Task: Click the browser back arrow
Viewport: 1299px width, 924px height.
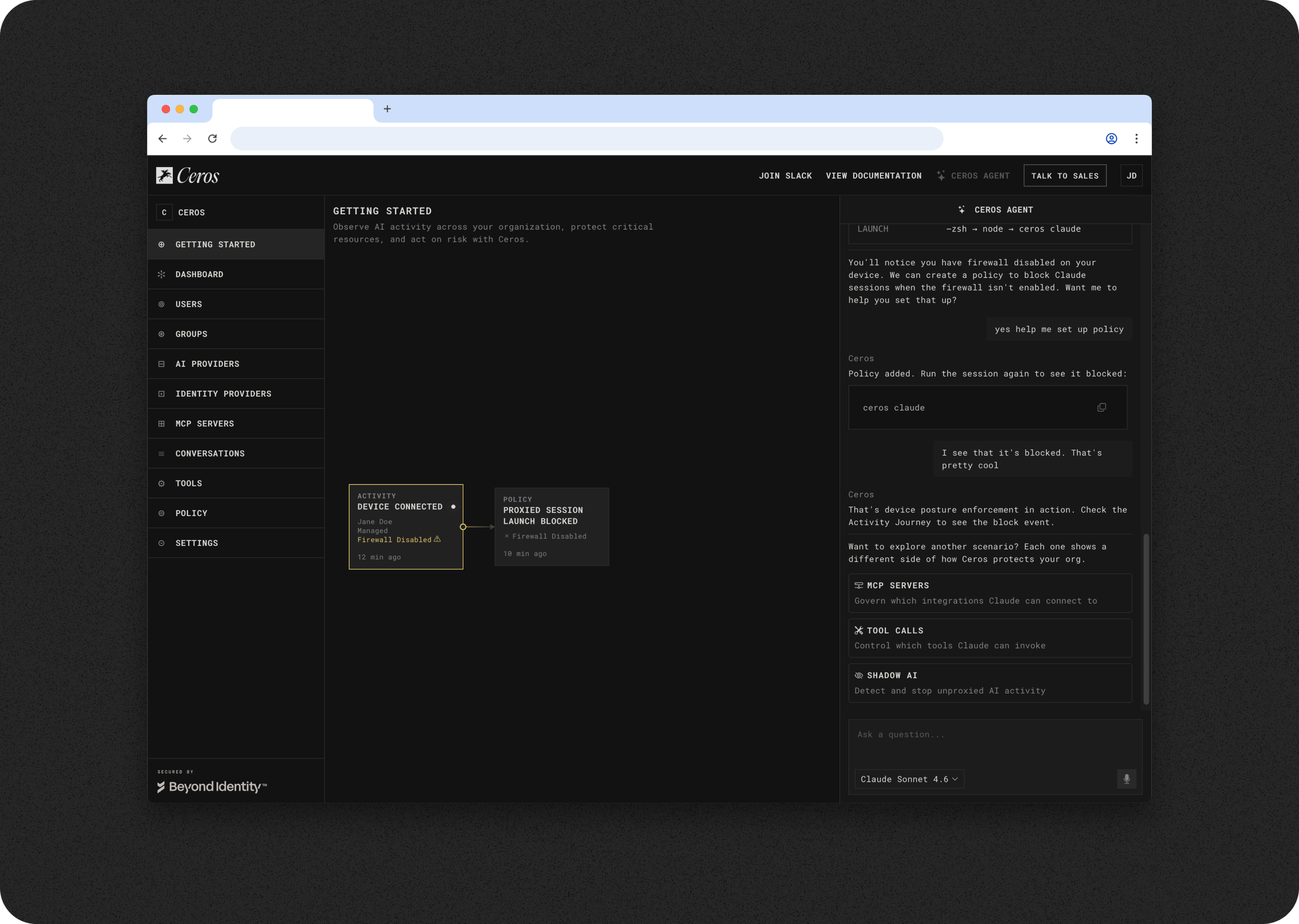Action: pyautogui.click(x=163, y=139)
